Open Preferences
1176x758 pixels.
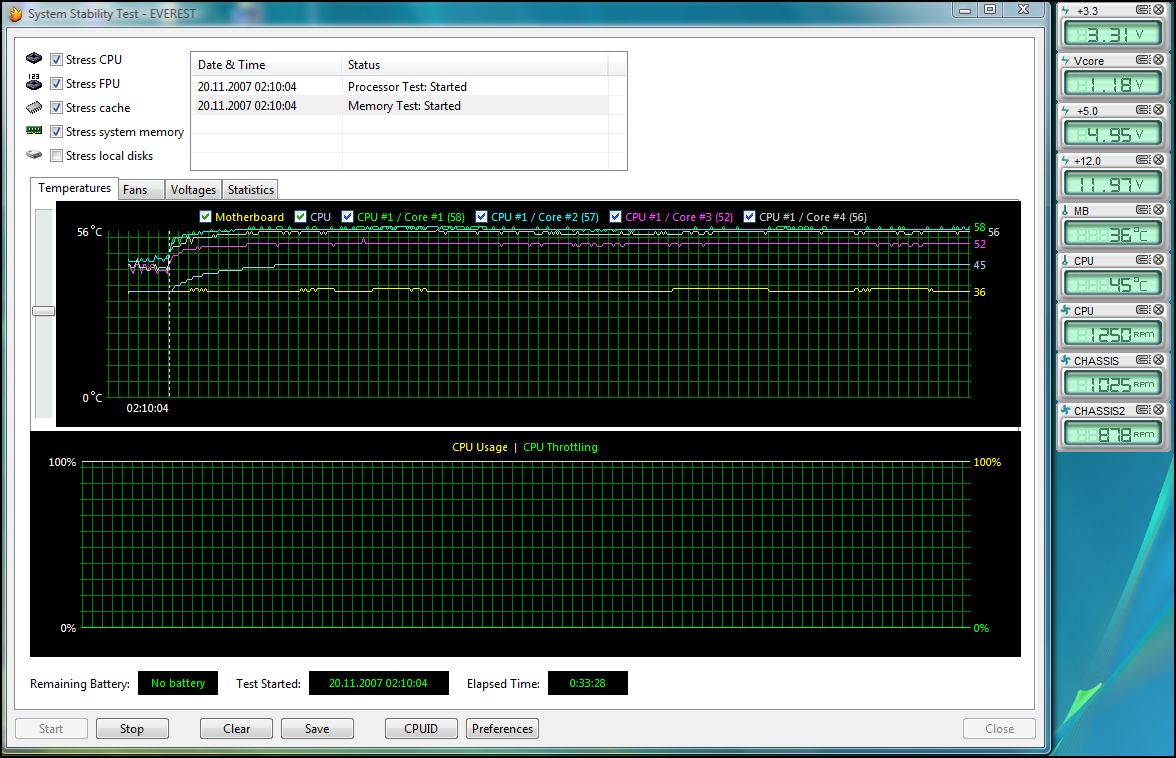click(502, 729)
